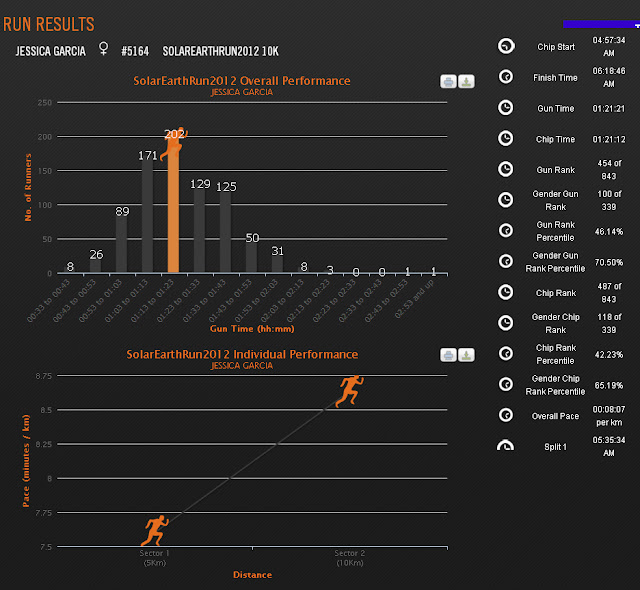This screenshot has width=640, height=590.
Task: Click the Gun Time clock icon
Action: click(x=506, y=107)
